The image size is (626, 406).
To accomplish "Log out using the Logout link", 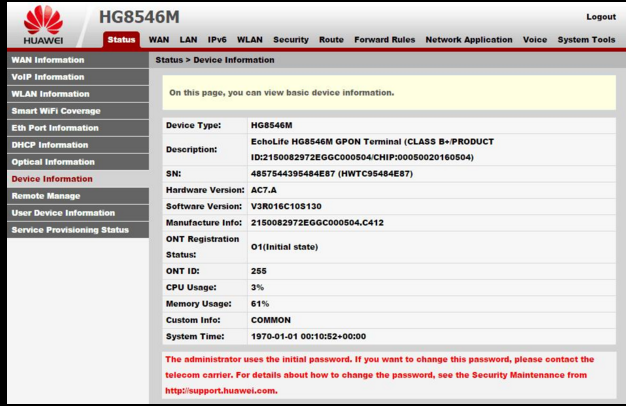I will pos(600,17).
